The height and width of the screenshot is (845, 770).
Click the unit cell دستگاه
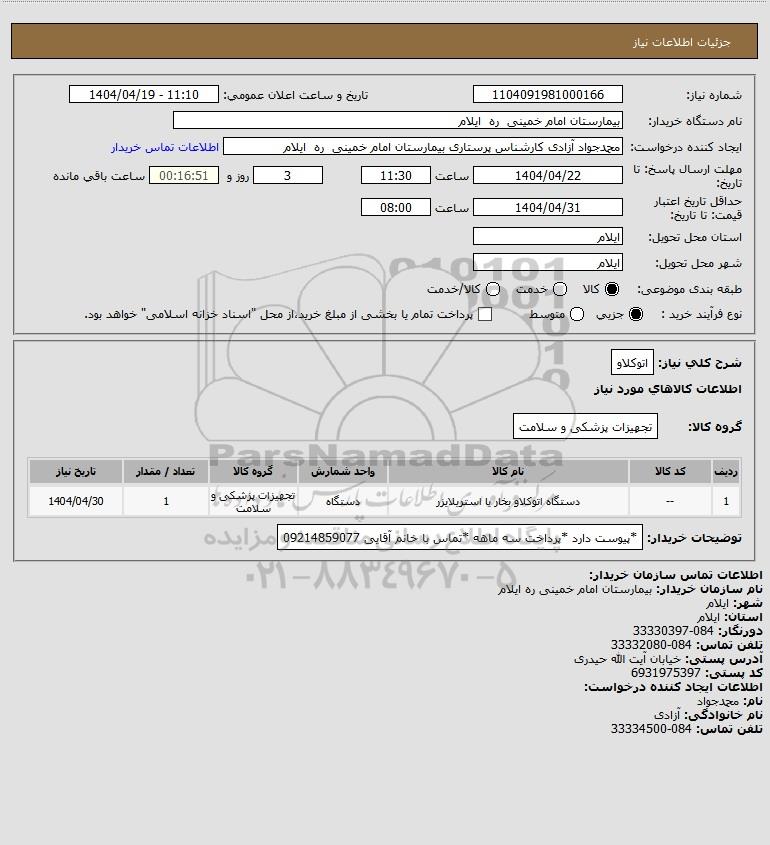pos(343,501)
